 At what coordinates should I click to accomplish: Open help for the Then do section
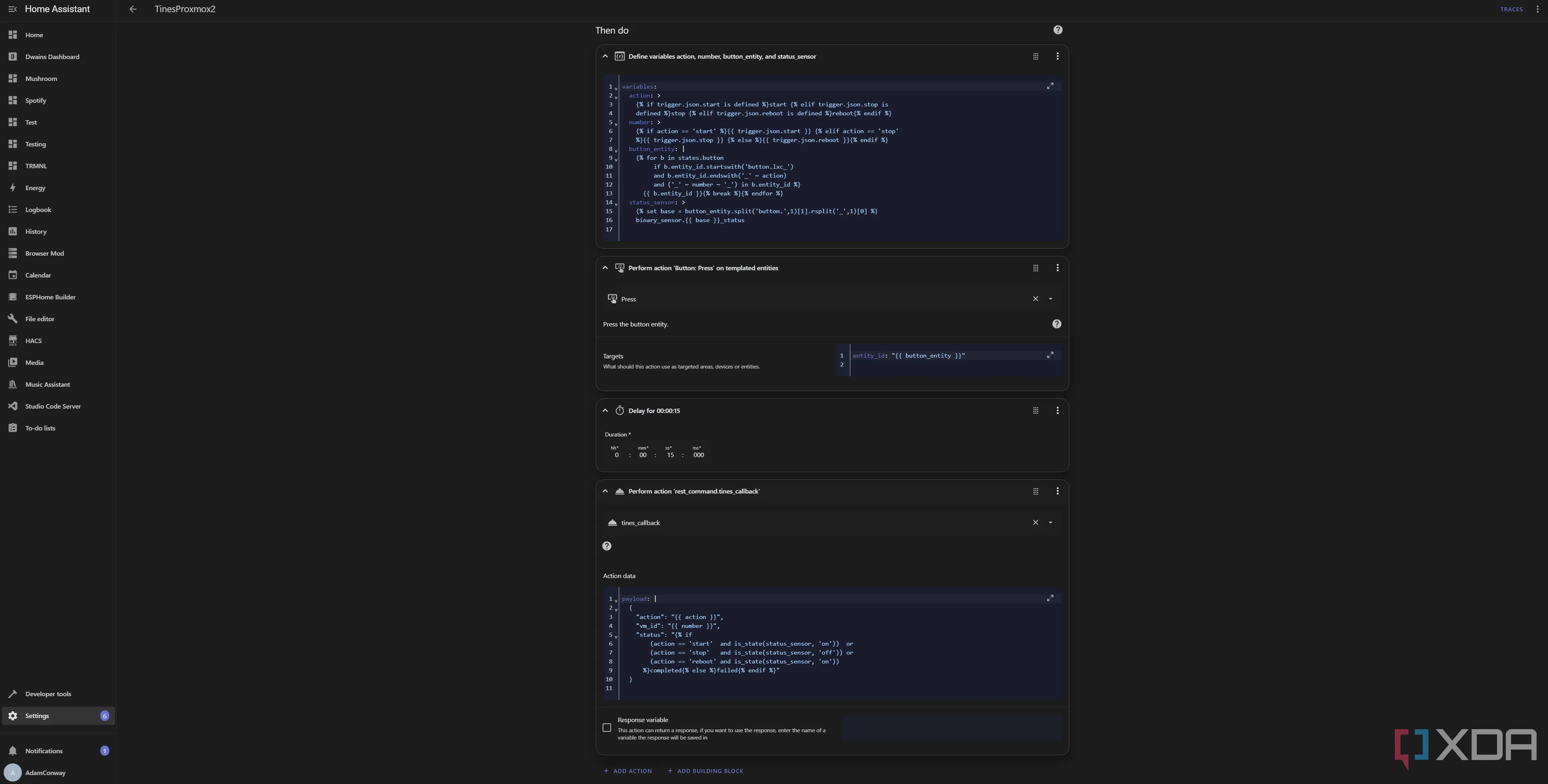(1057, 30)
